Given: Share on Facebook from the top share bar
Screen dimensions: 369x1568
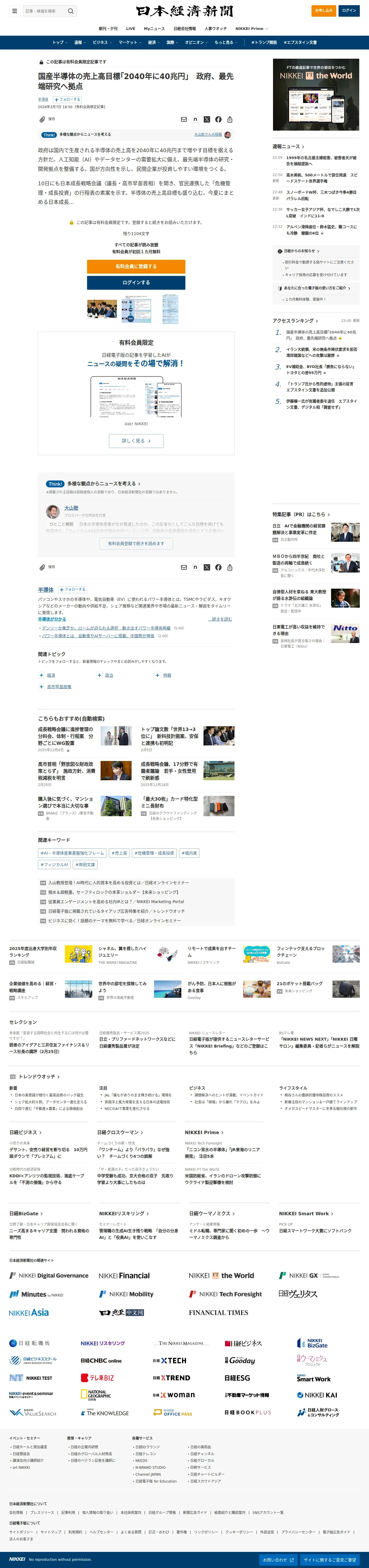Looking at the screenshot, I should (218, 119).
